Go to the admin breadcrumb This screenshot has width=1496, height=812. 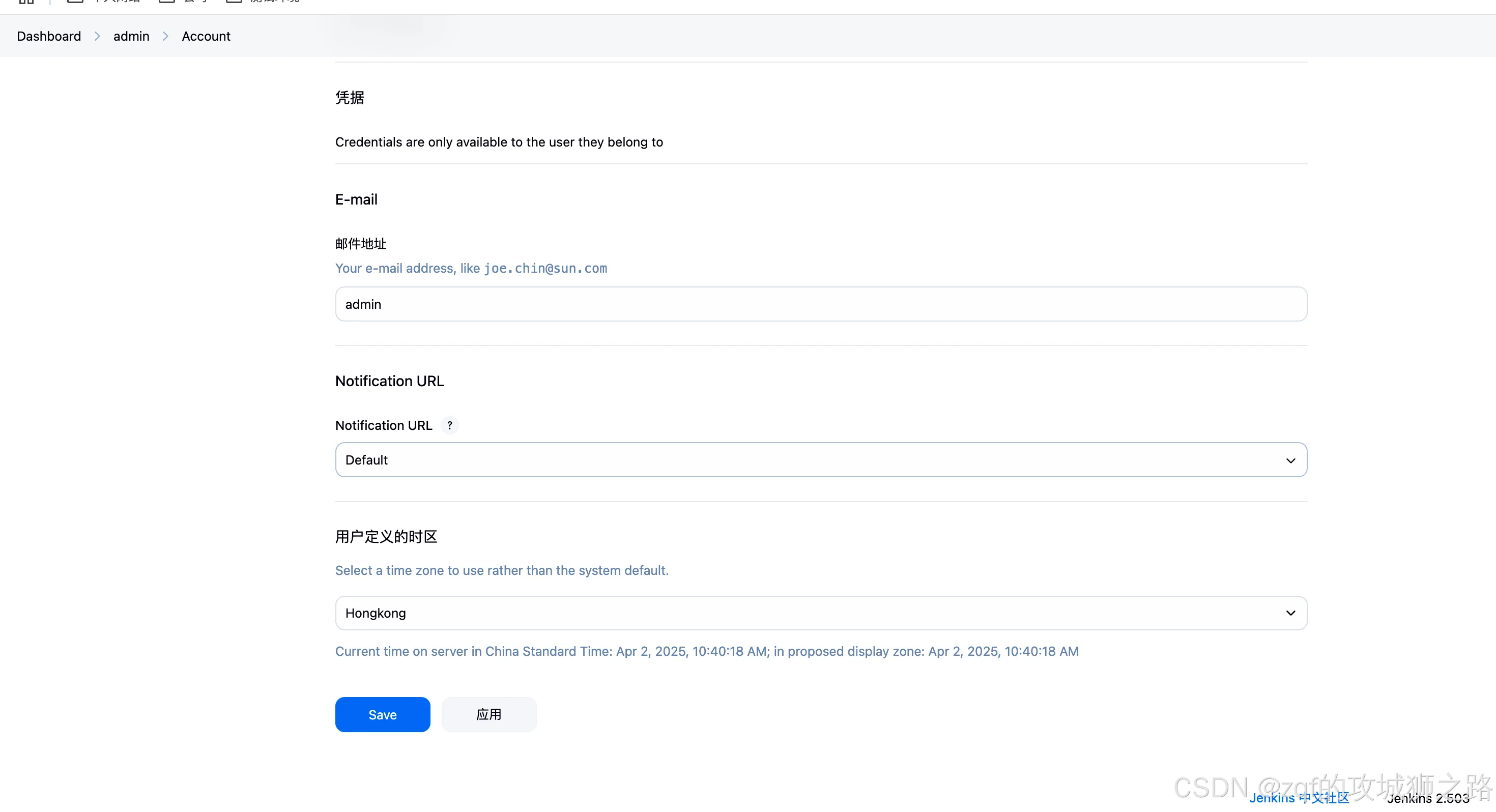click(131, 36)
